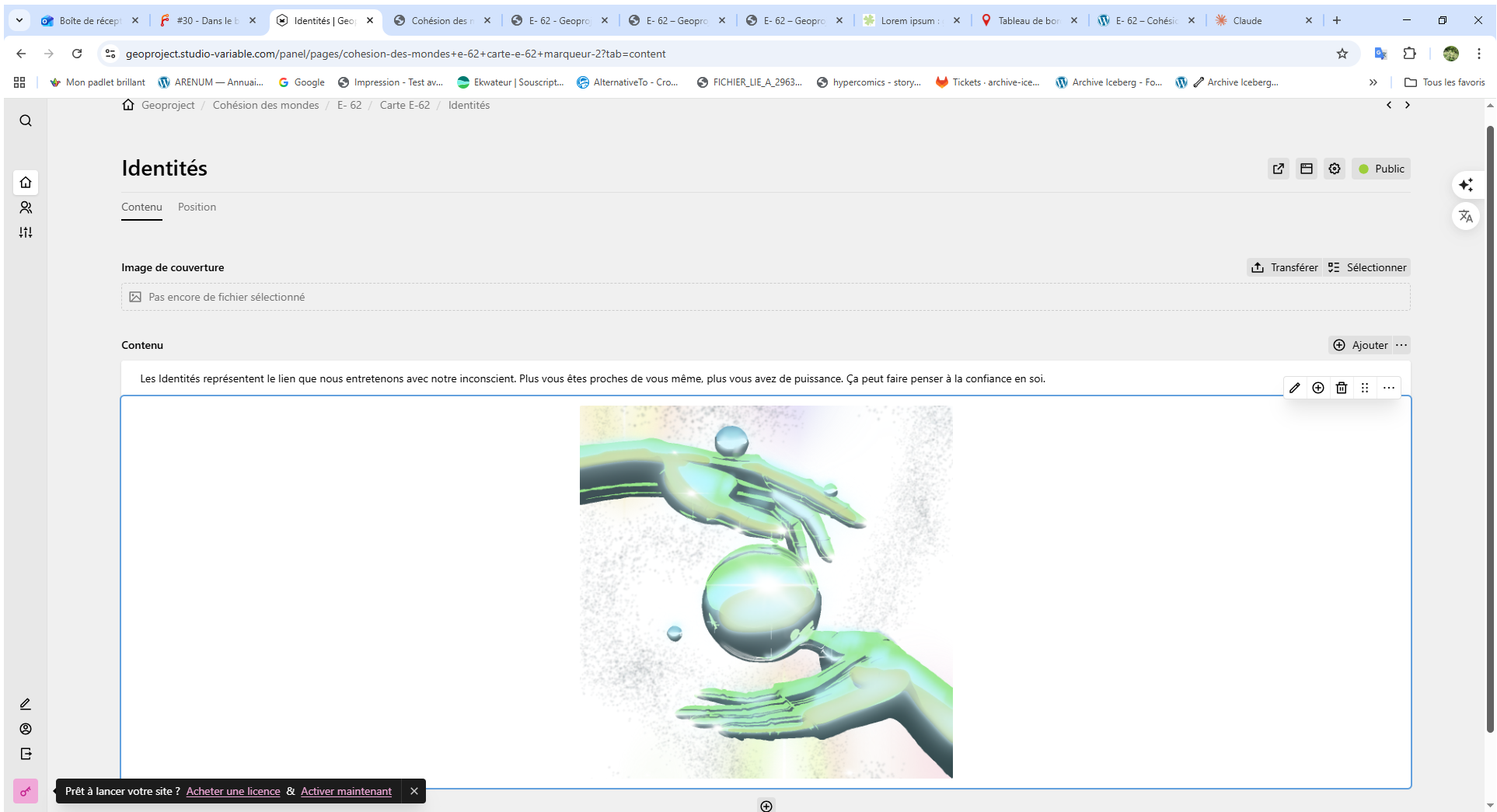
Task: Open the translate icon on the right
Action: click(x=1466, y=217)
